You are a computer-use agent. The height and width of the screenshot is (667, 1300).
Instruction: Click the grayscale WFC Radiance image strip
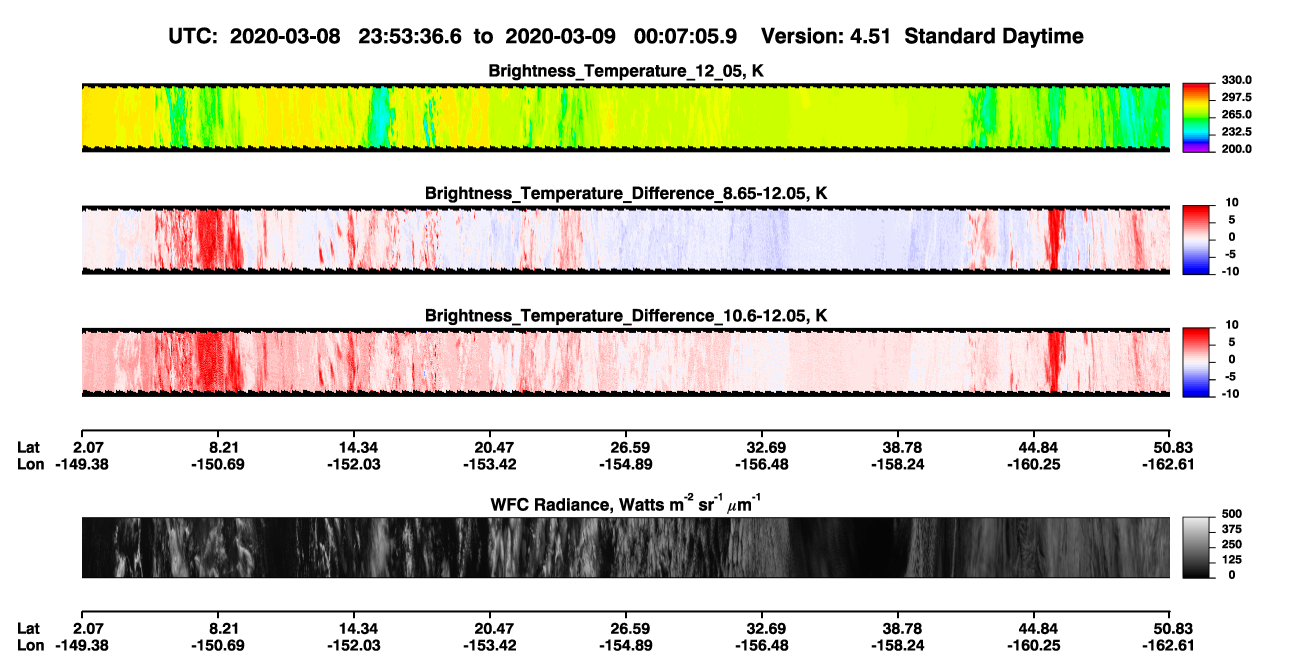(x=626, y=548)
